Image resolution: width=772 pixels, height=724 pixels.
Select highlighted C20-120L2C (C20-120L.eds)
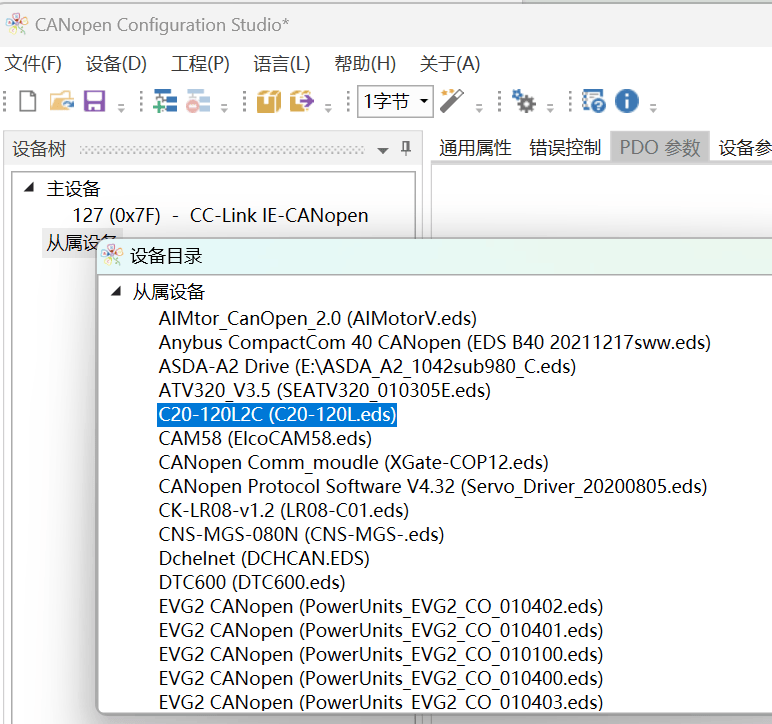(277, 414)
